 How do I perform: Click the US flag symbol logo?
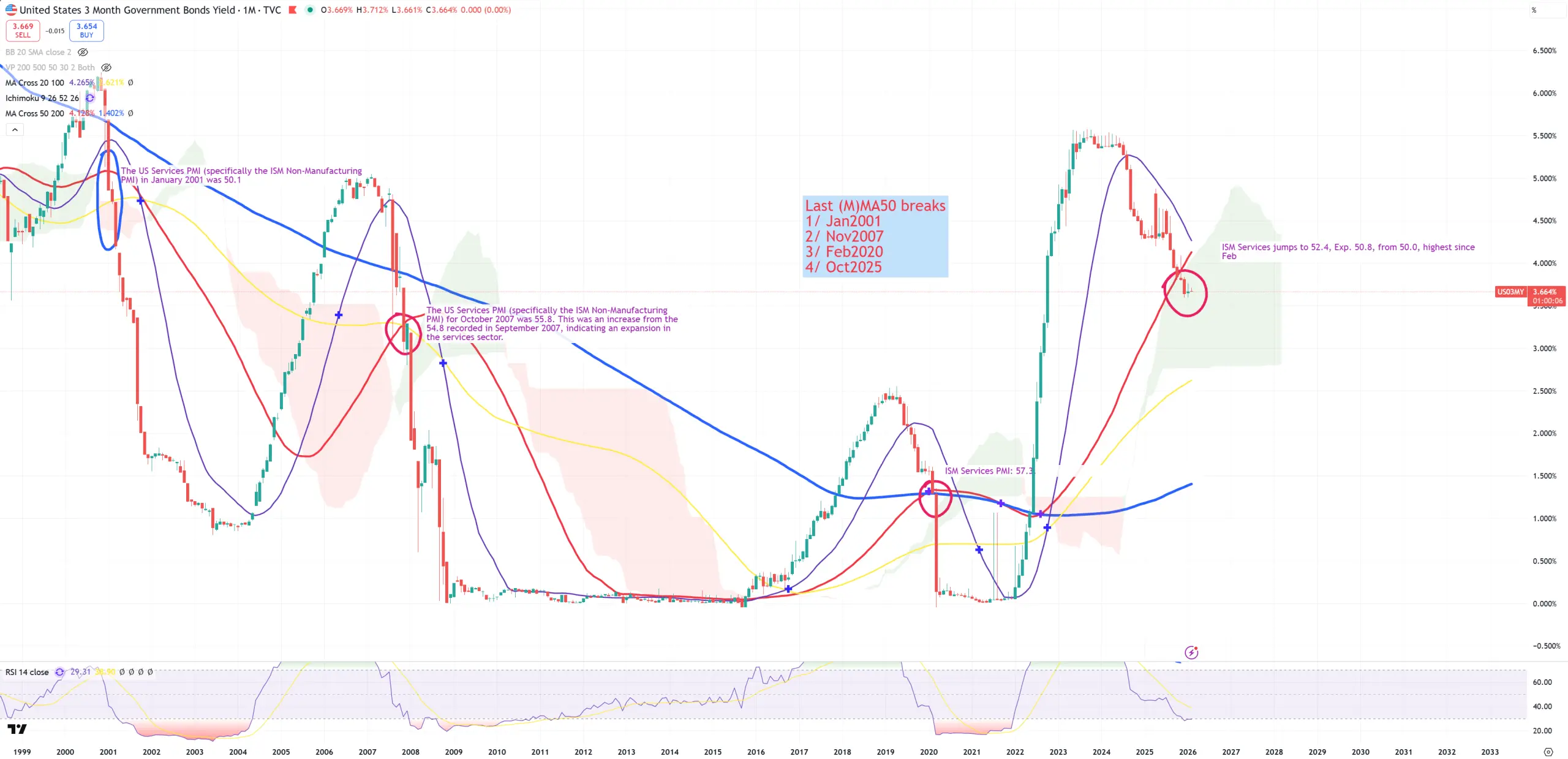(x=11, y=10)
